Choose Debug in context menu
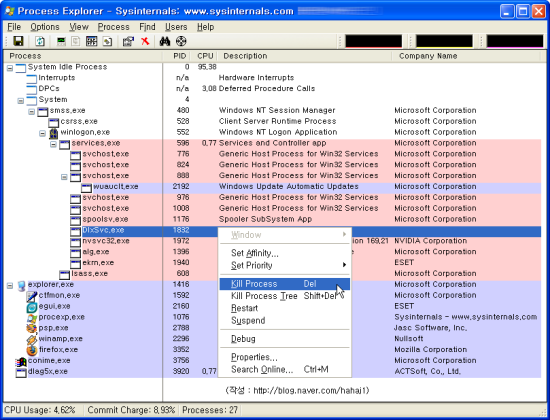This screenshot has width=550, height=420. (x=284, y=339)
